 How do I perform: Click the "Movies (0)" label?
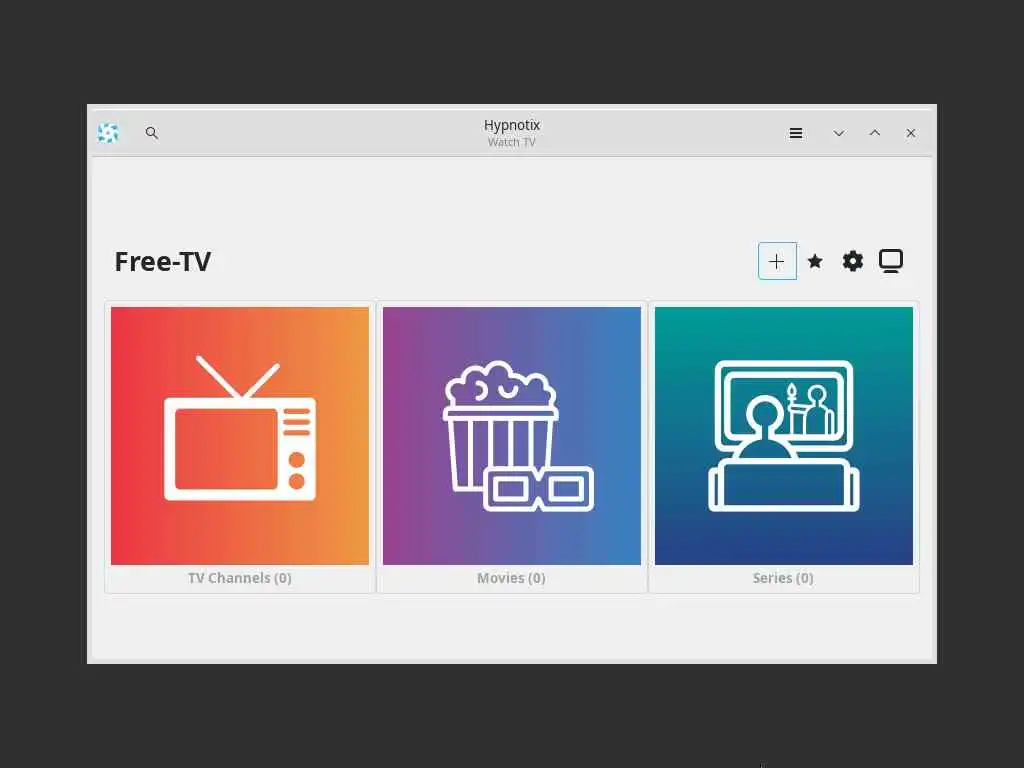coord(511,578)
